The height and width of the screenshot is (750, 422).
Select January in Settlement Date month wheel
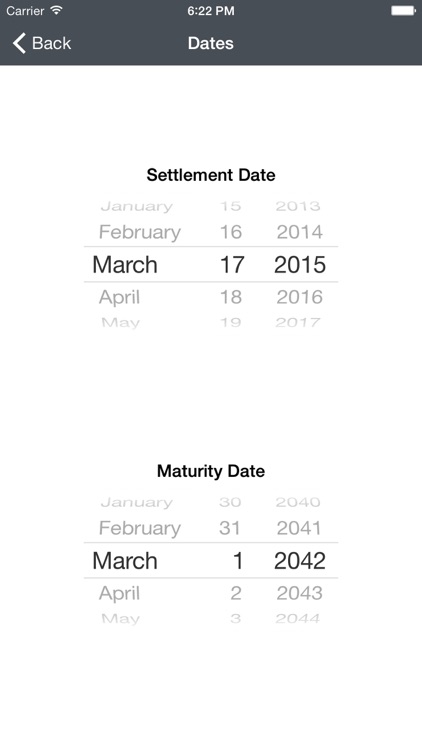136,207
